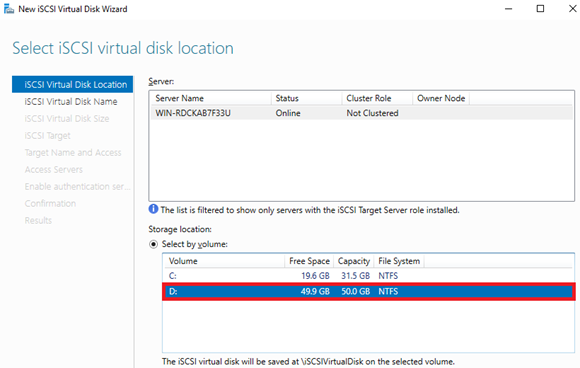Image resolution: width=580 pixels, height=368 pixels.
Task: Click the wizard icon in the title bar
Action: (x=9, y=9)
